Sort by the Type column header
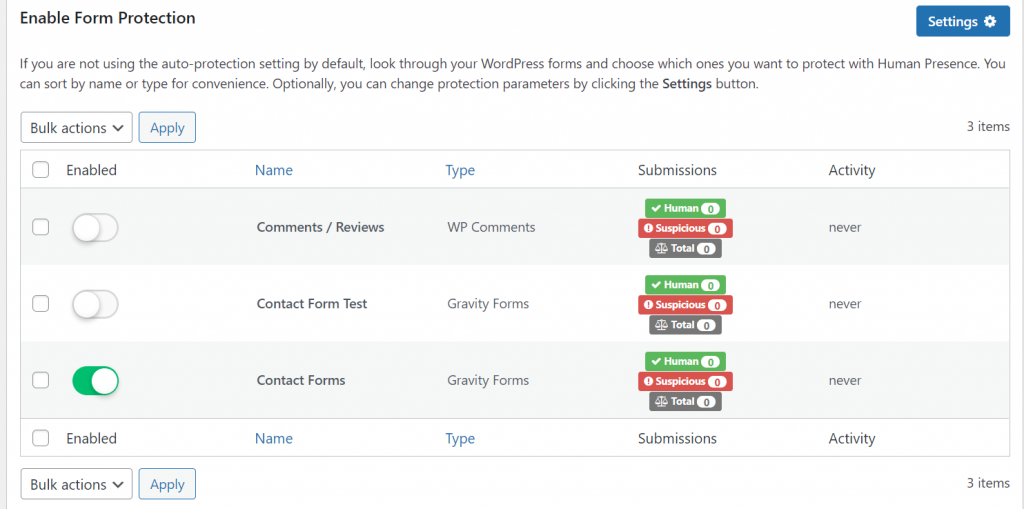This screenshot has width=1024, height=509. point(460,171)
